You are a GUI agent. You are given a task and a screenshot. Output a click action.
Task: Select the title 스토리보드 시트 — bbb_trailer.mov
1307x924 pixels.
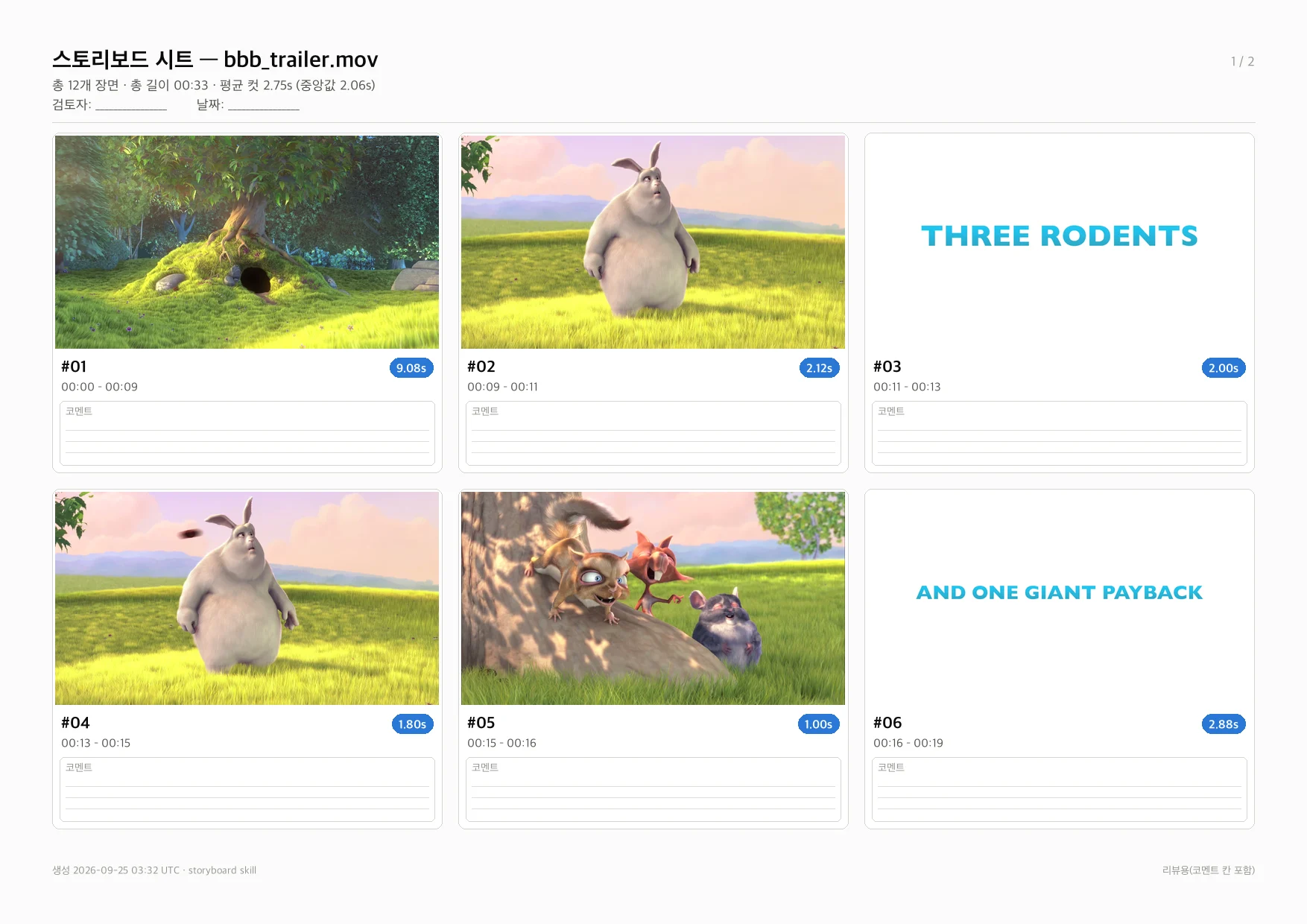point(215,59)
